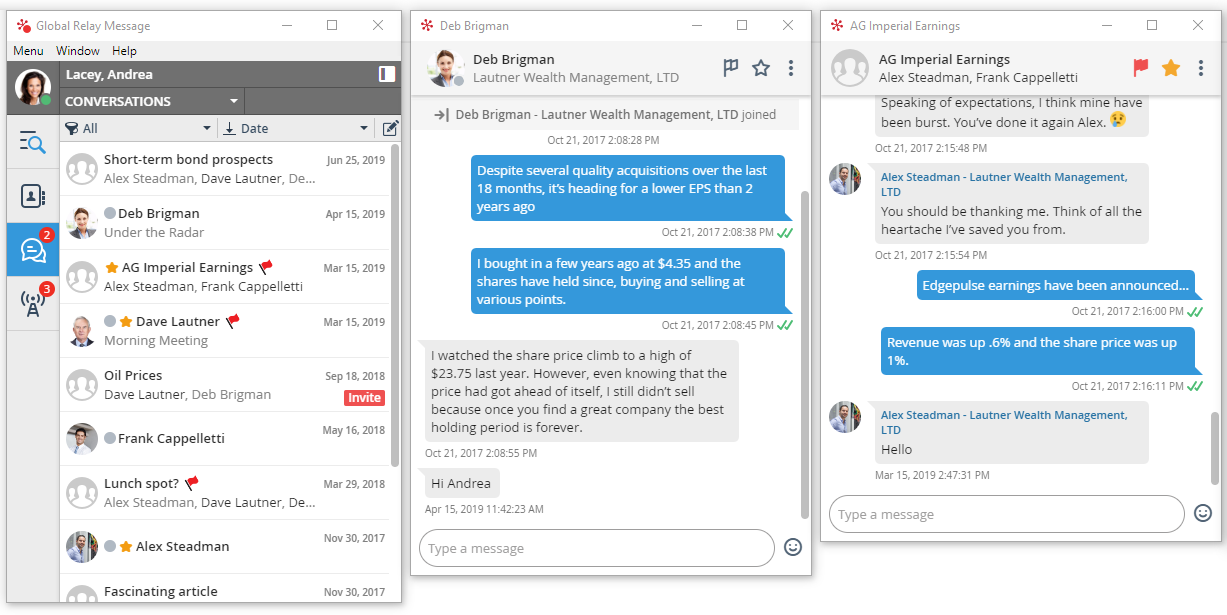The height and width of the screenshot is (615, 1227).
Task: Remove the flag from AG Imperial Earnings
Action: pyautogui.click(x=1141, y=68)
